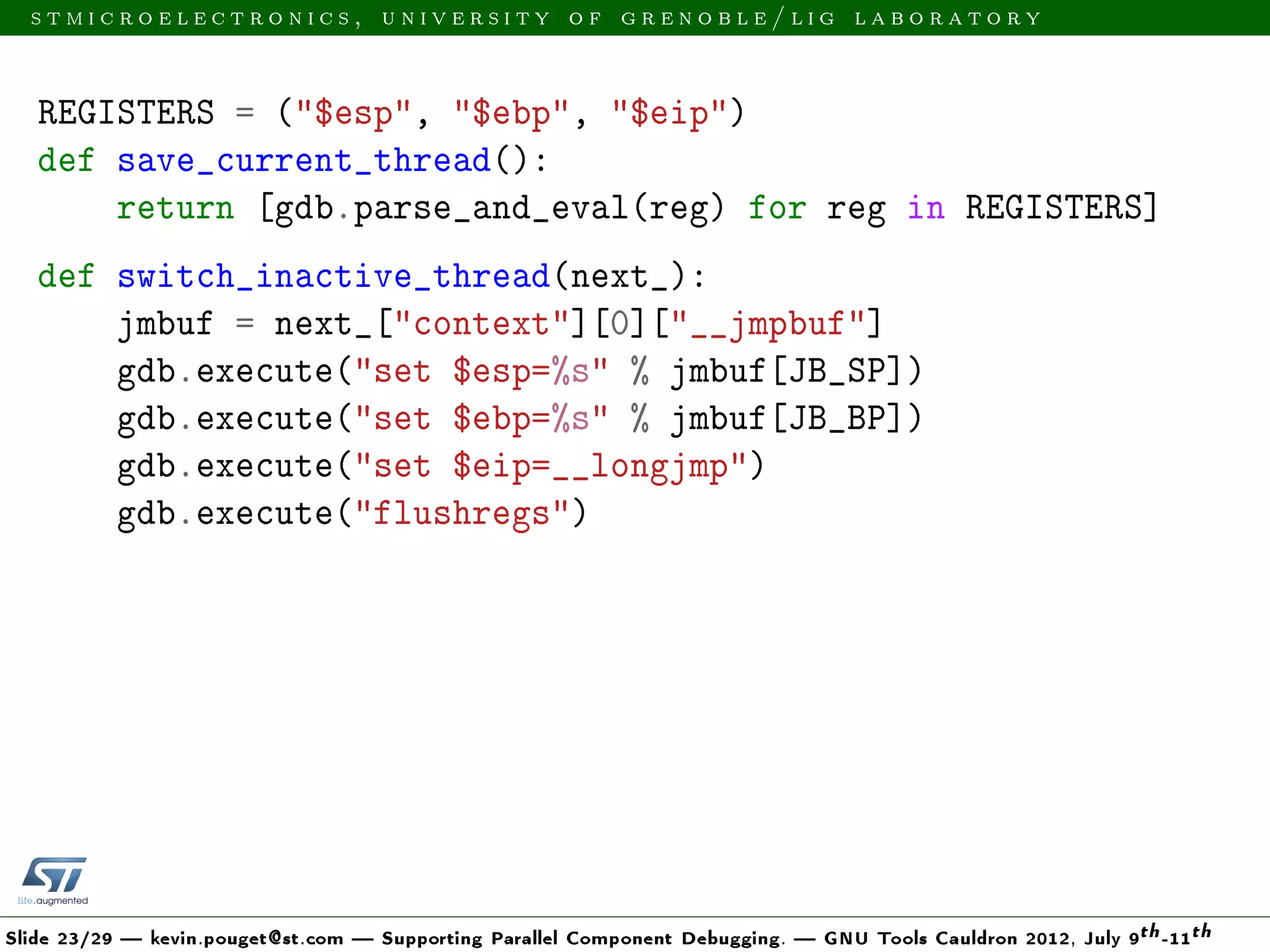The width and height of the screenshot is (1270, 952).
Task: Click the purple 'in' keyword
Action: pos(926,208)
